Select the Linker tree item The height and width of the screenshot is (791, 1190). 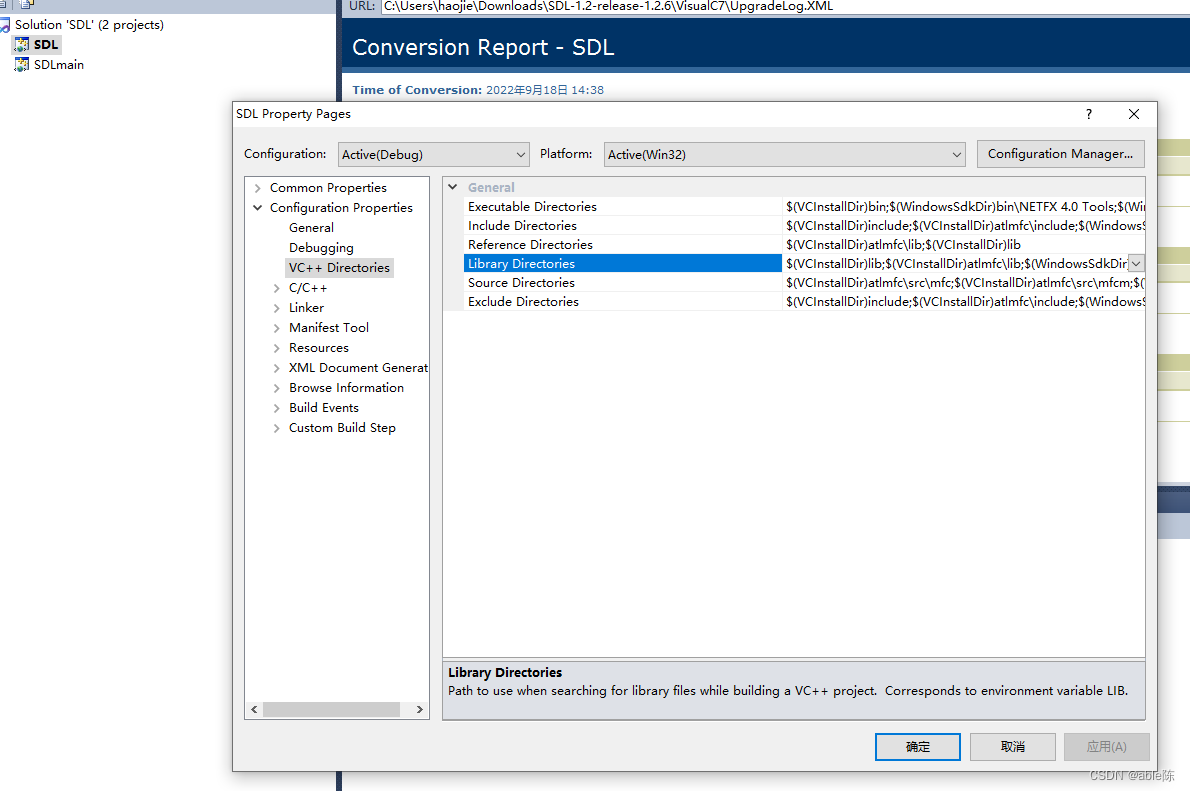[306, 307]
